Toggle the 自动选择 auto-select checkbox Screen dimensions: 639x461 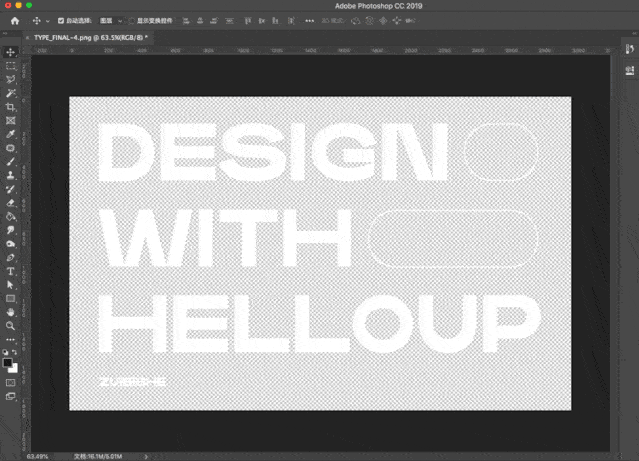[x=61, y=20]
